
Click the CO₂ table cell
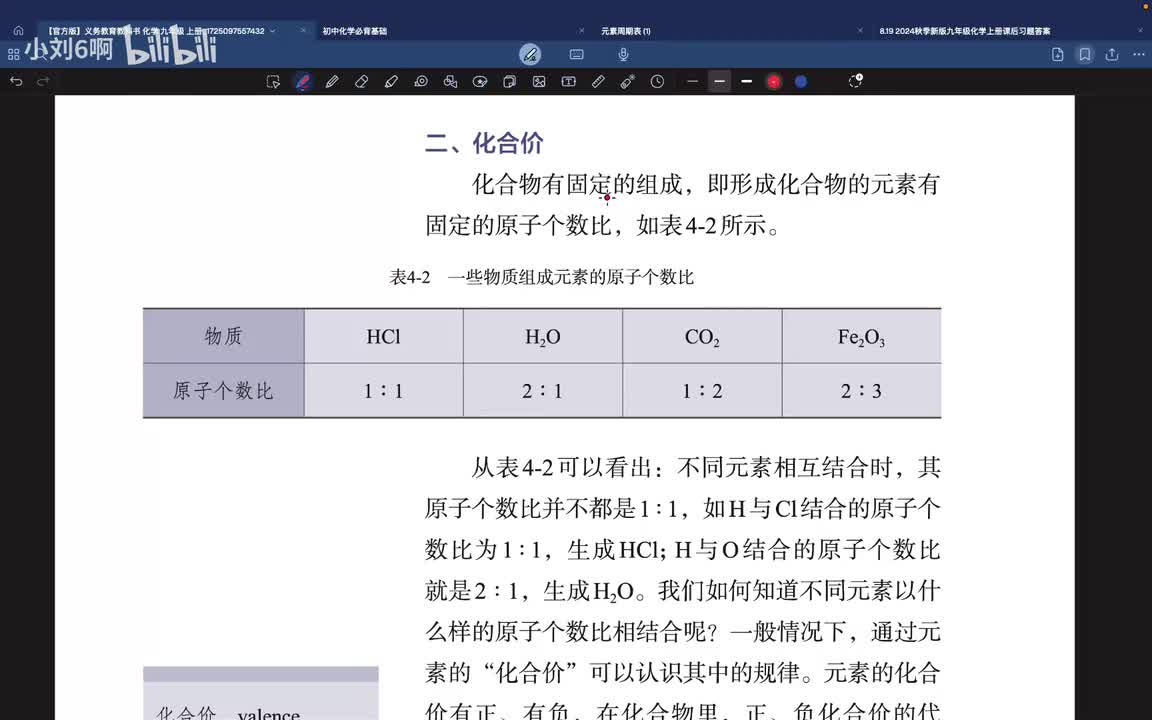click(x=702, y=336)
